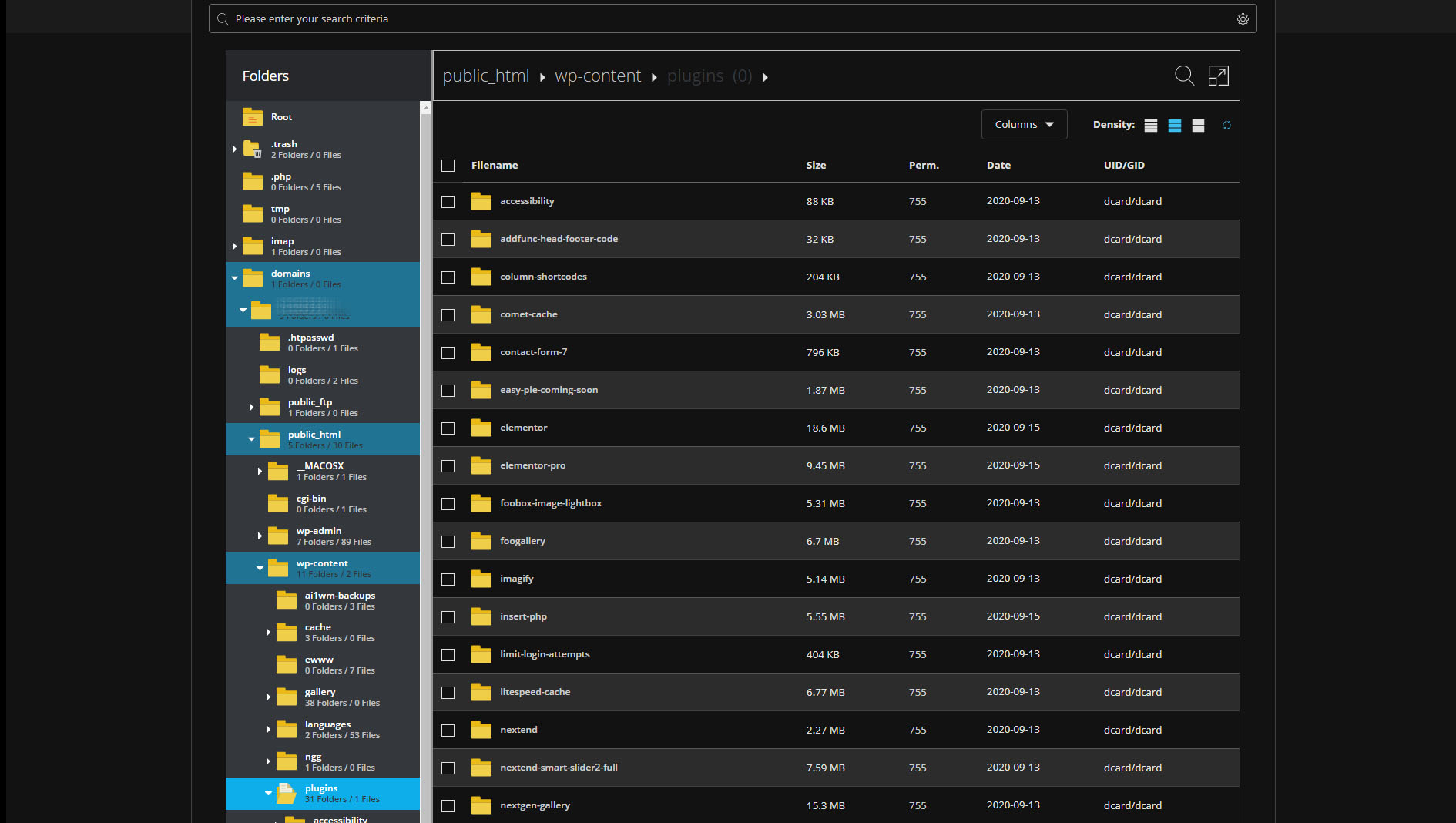Check the accessibility row checkbox
The image size is (1456, 823).
pyautogui.click(x=448, y=202)
